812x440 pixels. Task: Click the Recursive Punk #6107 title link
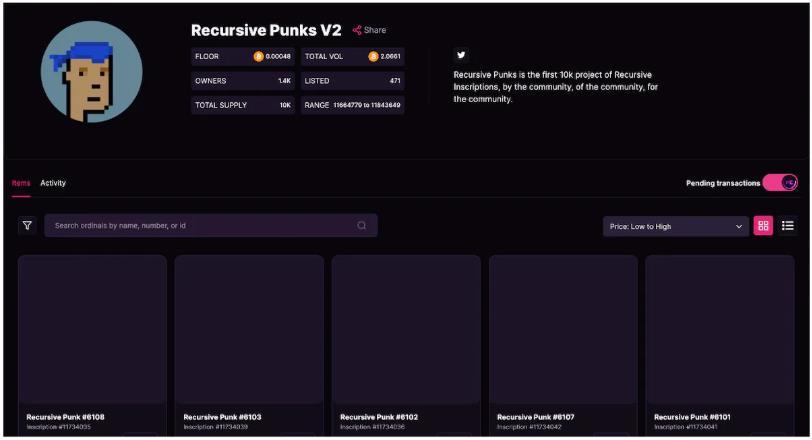click(x=536, y=417)
